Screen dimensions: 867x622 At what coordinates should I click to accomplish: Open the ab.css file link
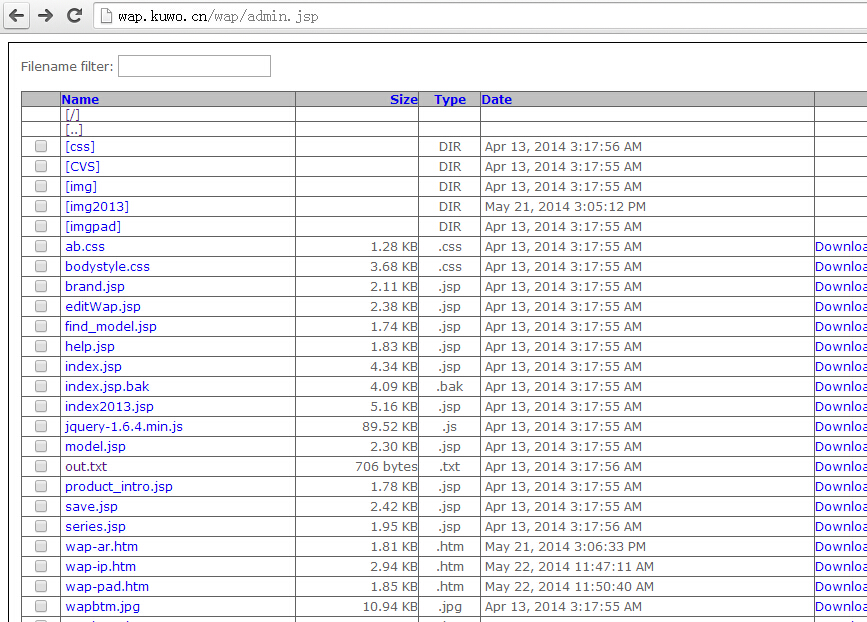(85, 247)
